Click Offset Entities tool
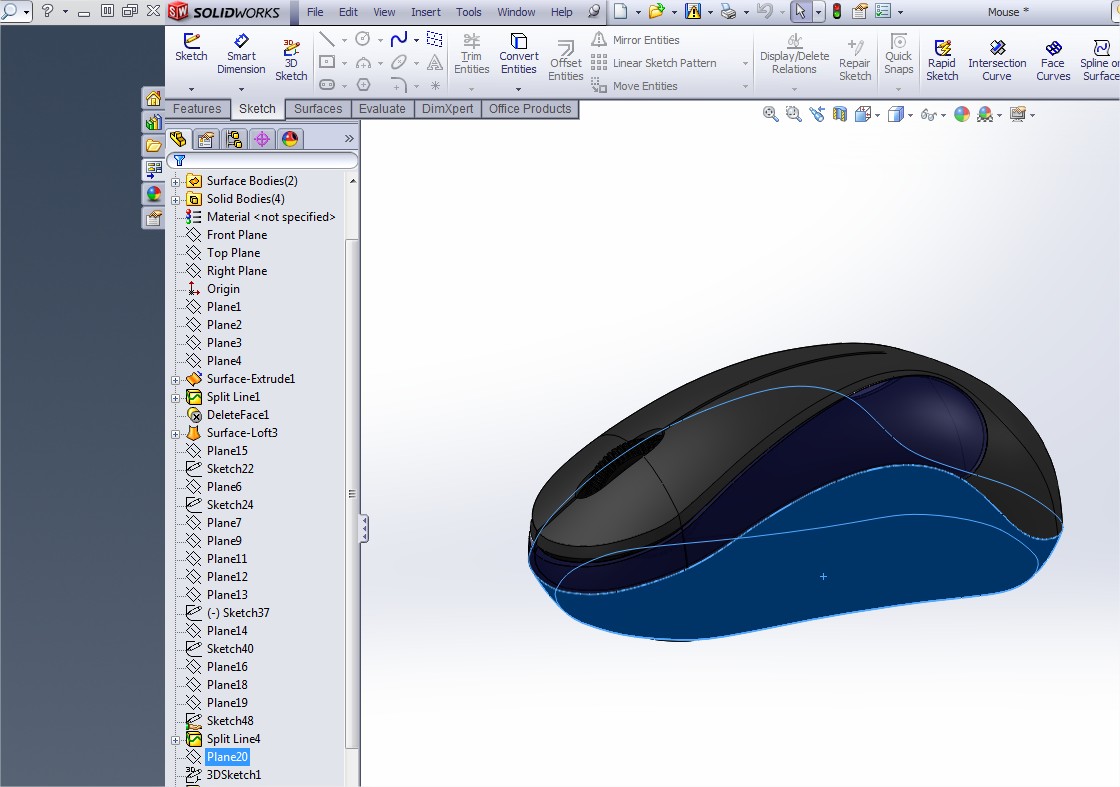Viewport: 1120px width, 787px height. click(x=566, y=60)
